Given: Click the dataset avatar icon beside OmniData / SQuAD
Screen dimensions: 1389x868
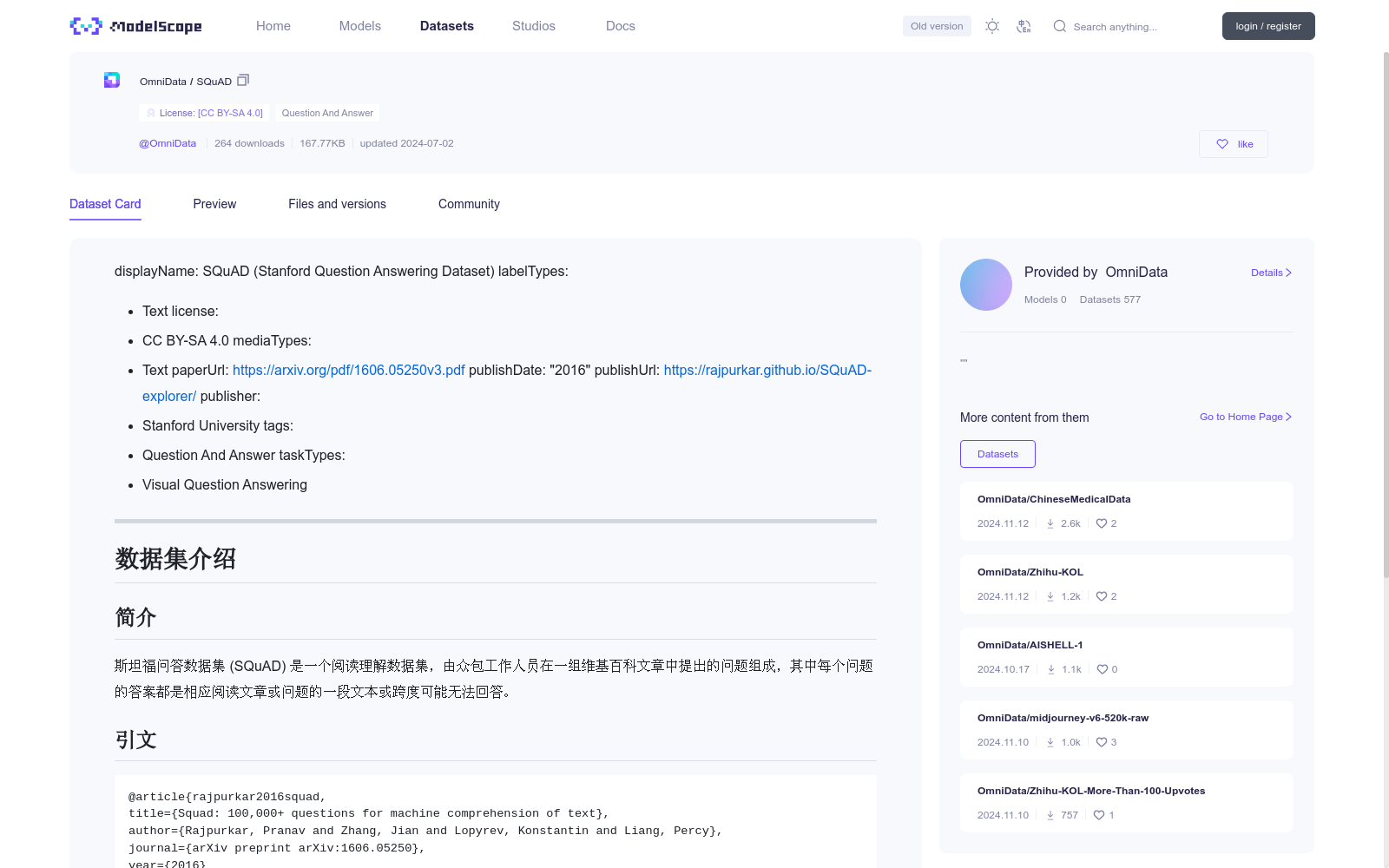Looking at the screenshot, I should [x=112, y=80].
